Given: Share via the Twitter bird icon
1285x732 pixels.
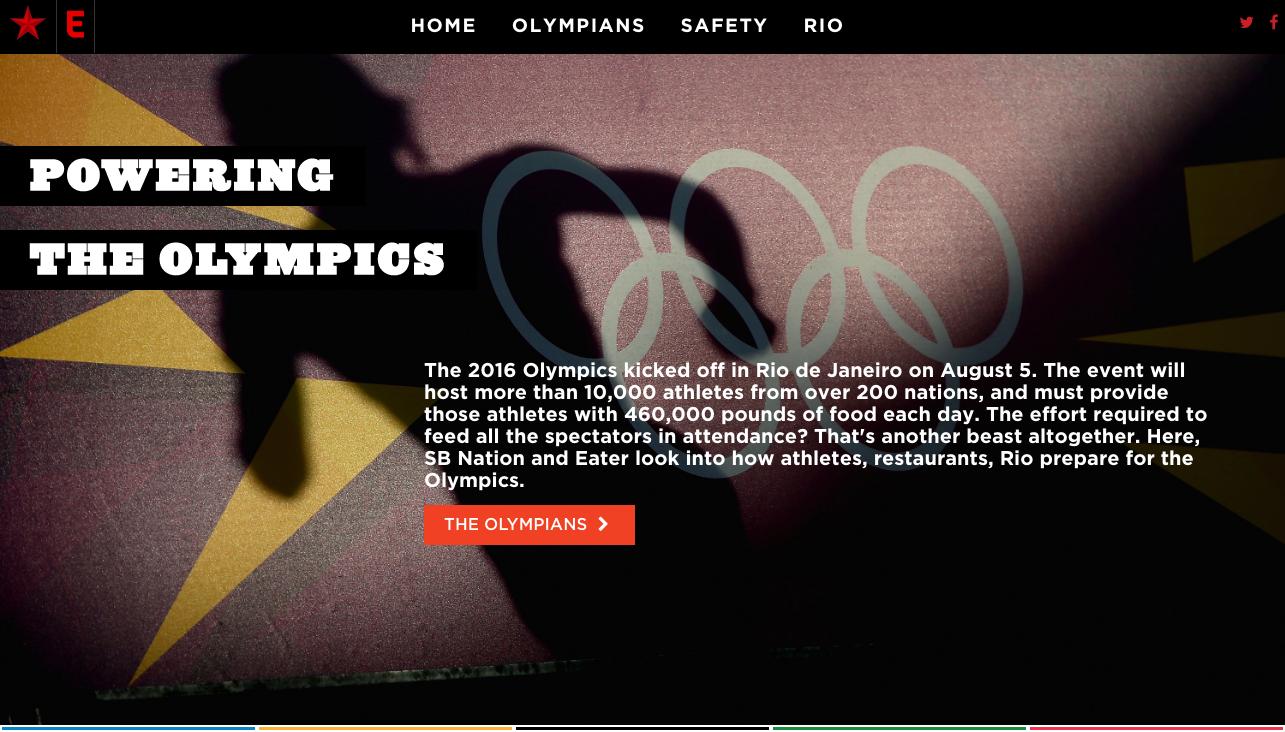Looking at the screenshot, I should click(1246, 22).
